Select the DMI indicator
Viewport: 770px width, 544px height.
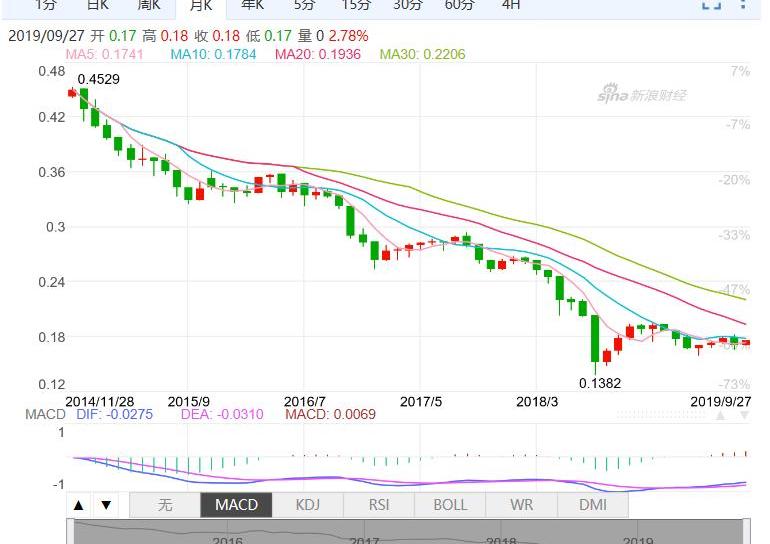coord(593,505)
